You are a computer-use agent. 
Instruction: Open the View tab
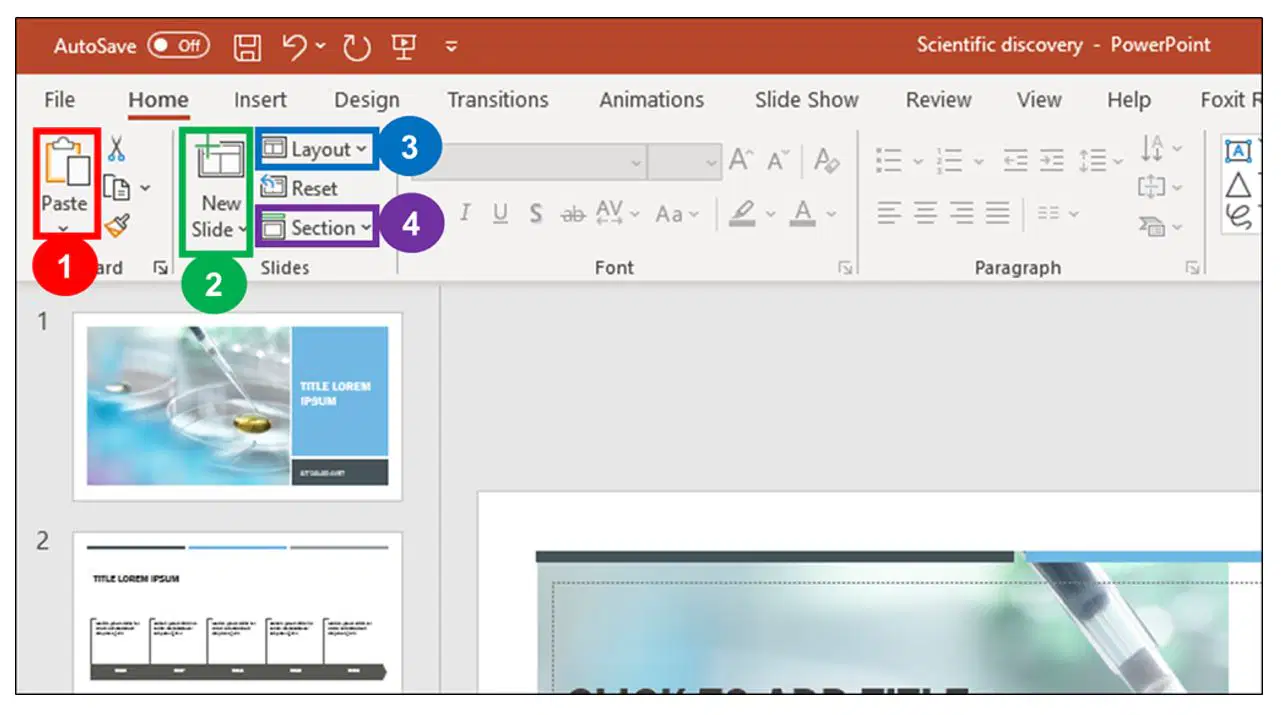tap(1039, 100)
